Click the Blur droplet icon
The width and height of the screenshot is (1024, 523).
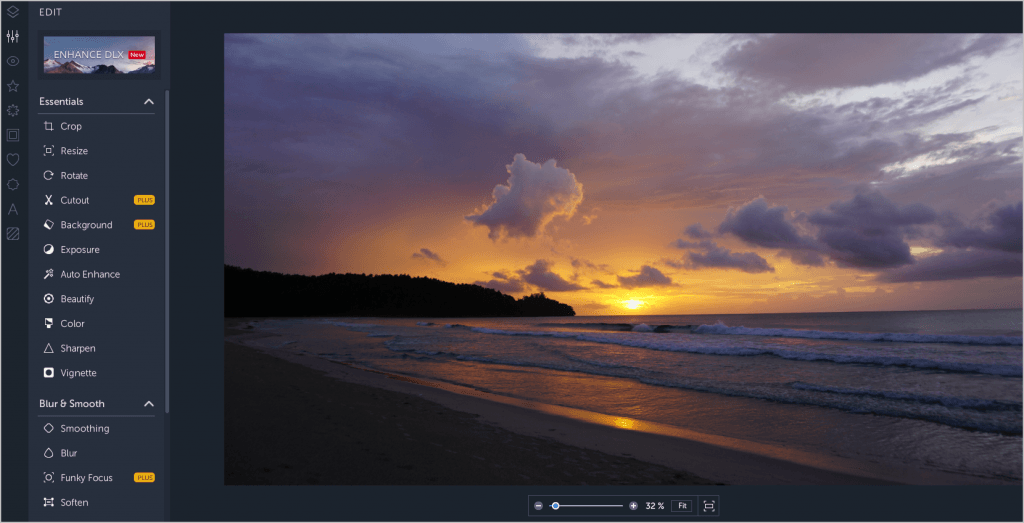[x=48, y=453]
